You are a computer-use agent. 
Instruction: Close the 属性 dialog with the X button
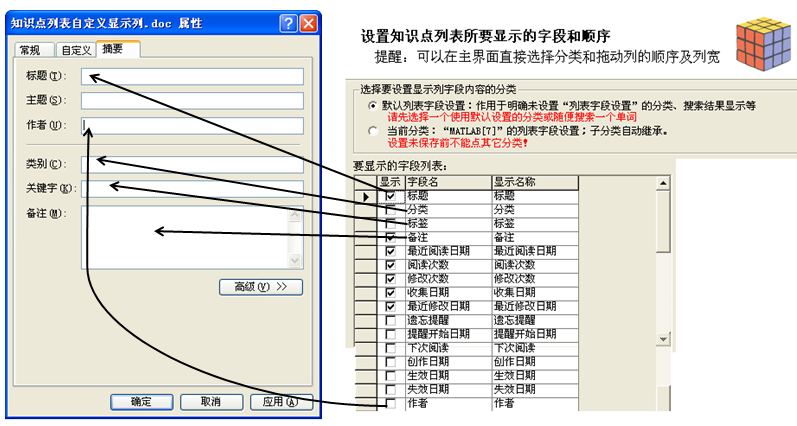click(x=309, y=22)
